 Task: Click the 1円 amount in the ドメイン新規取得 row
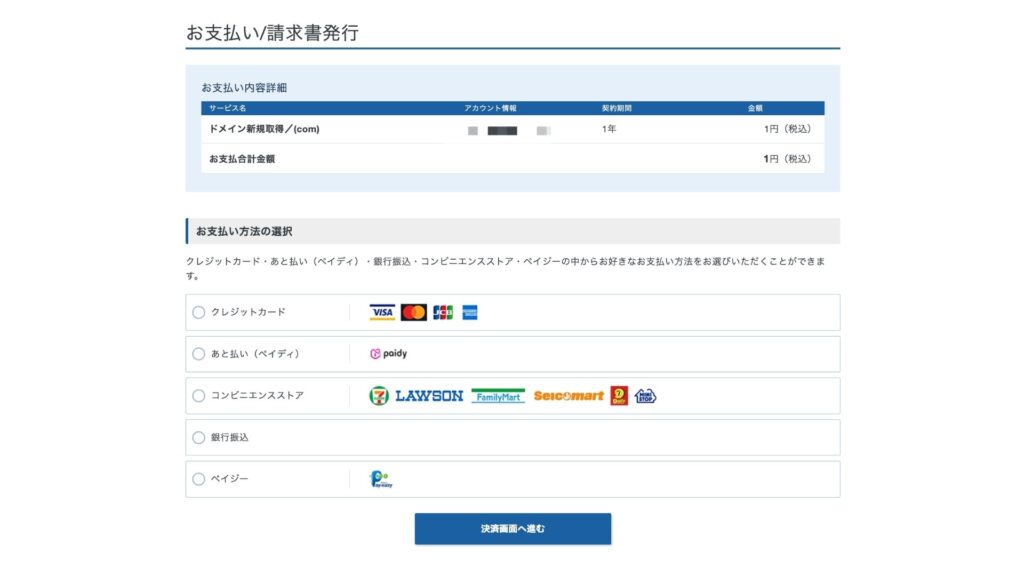pos(787,129)
